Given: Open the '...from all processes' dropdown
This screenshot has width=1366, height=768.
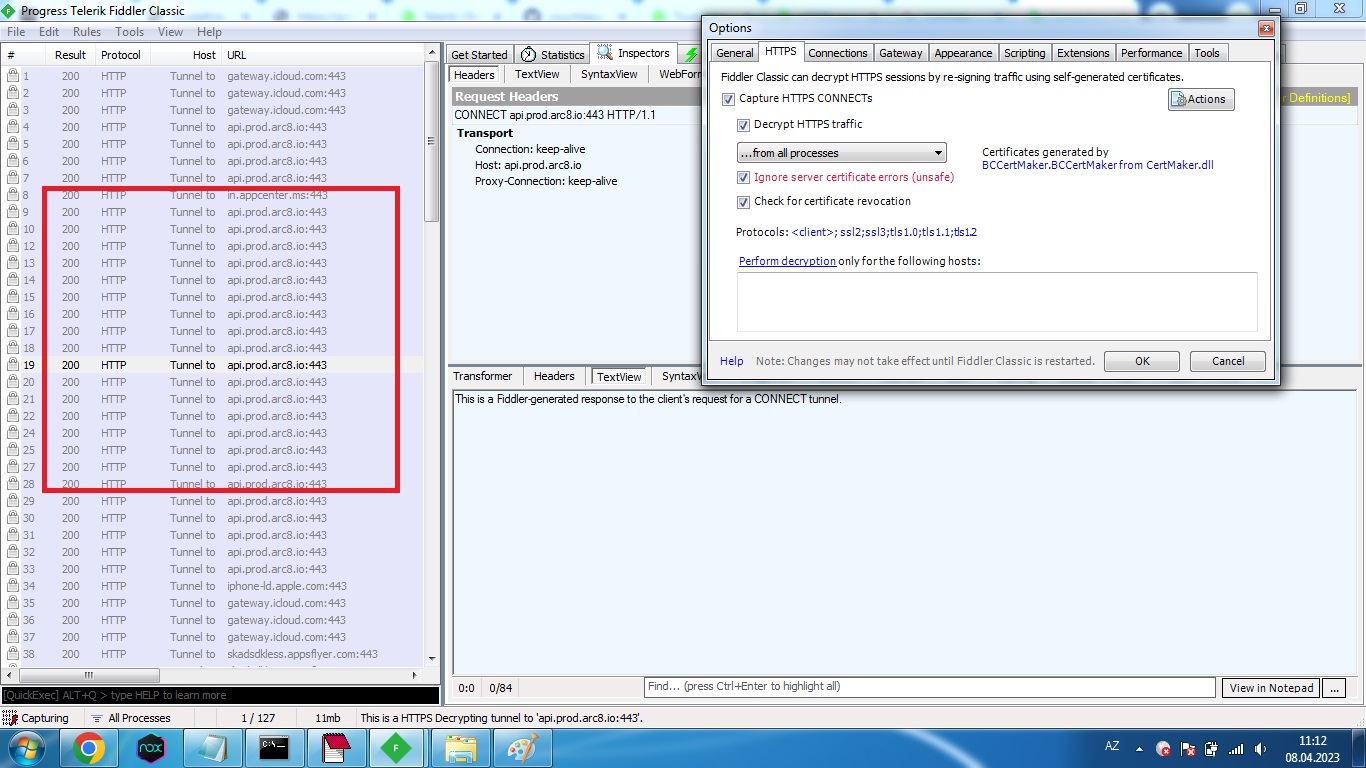Looking at the screenshot, I should point(841,153).
